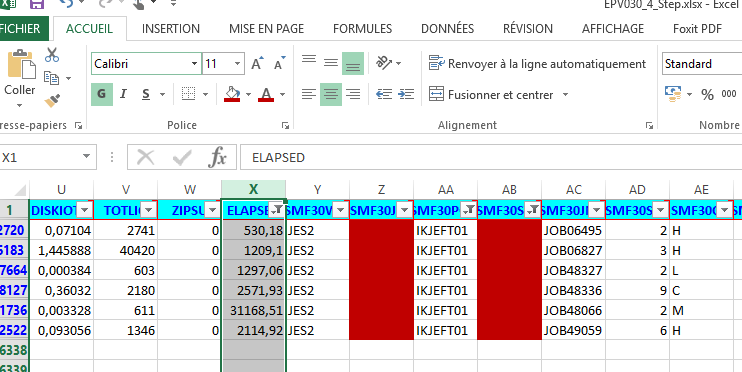Toggle bottom vertical alignment

click(x=353, y=63)
